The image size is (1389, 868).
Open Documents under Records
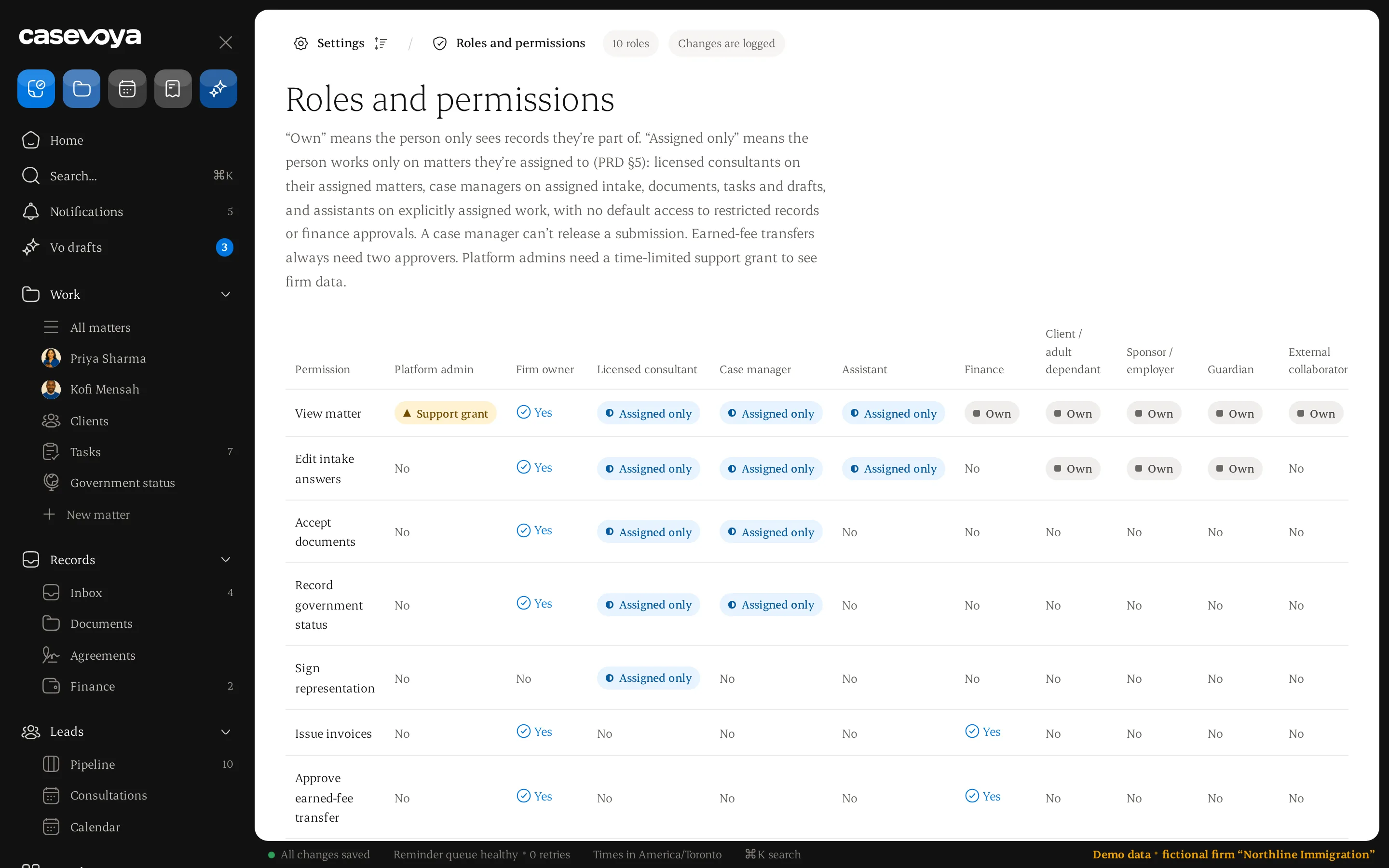138,624
